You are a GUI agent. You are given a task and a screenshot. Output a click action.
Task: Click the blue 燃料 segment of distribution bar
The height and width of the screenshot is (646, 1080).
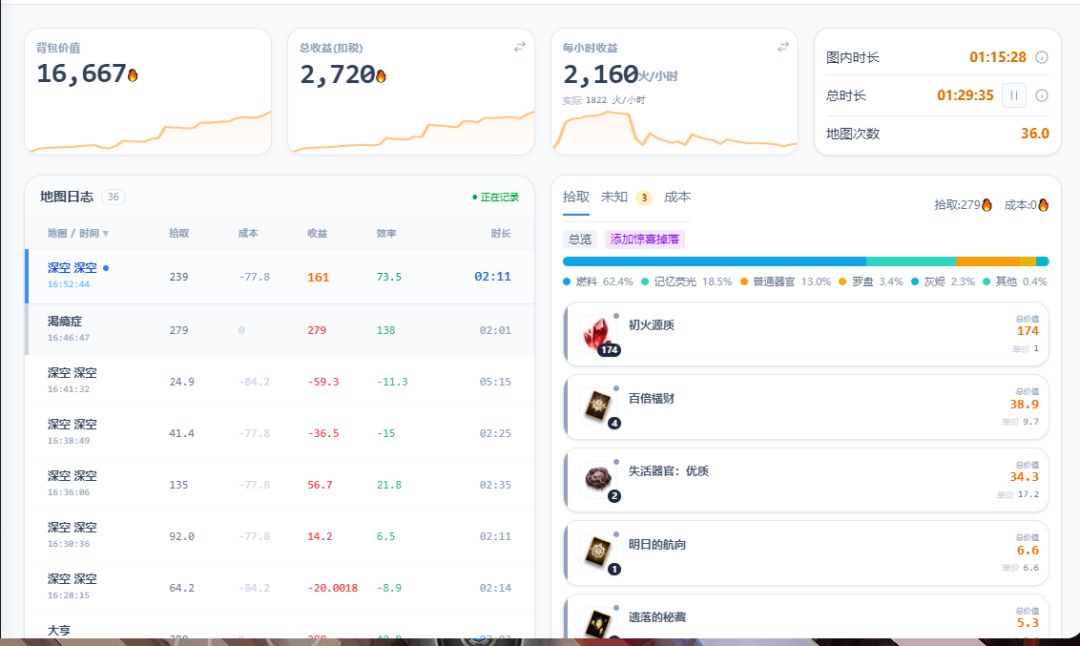click(x=714, y=262)
